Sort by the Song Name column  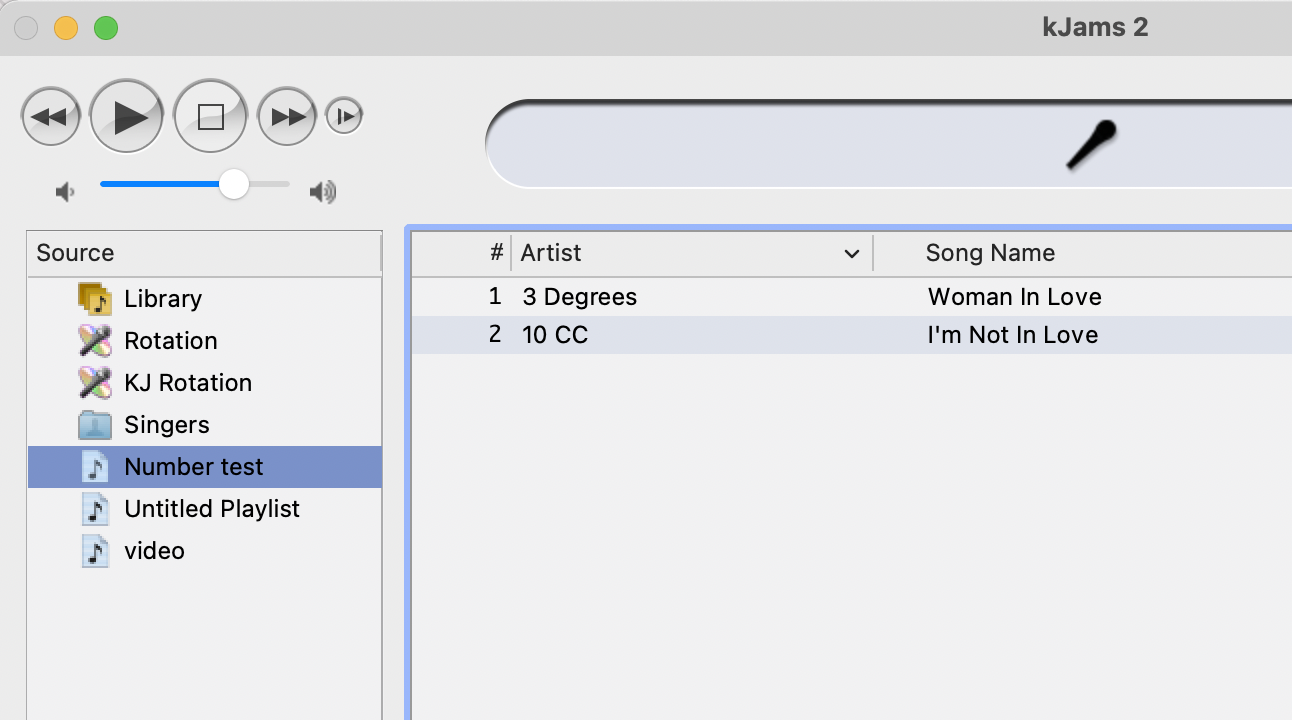990,253
